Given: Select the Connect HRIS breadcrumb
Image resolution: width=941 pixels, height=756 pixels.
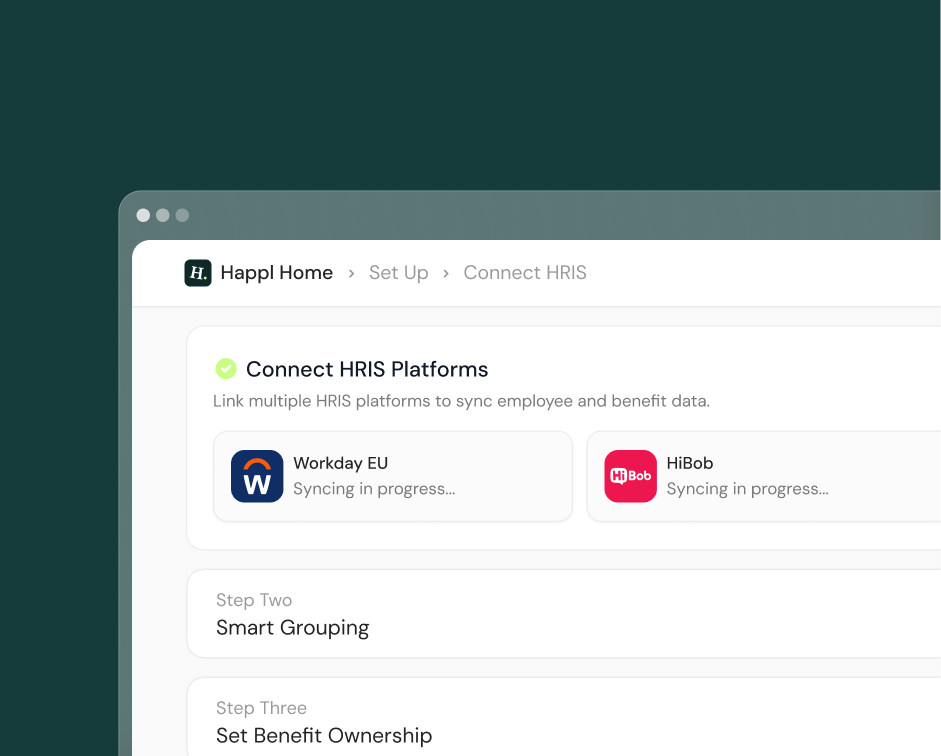Looking at the screenshot, I should coord(525,273).
